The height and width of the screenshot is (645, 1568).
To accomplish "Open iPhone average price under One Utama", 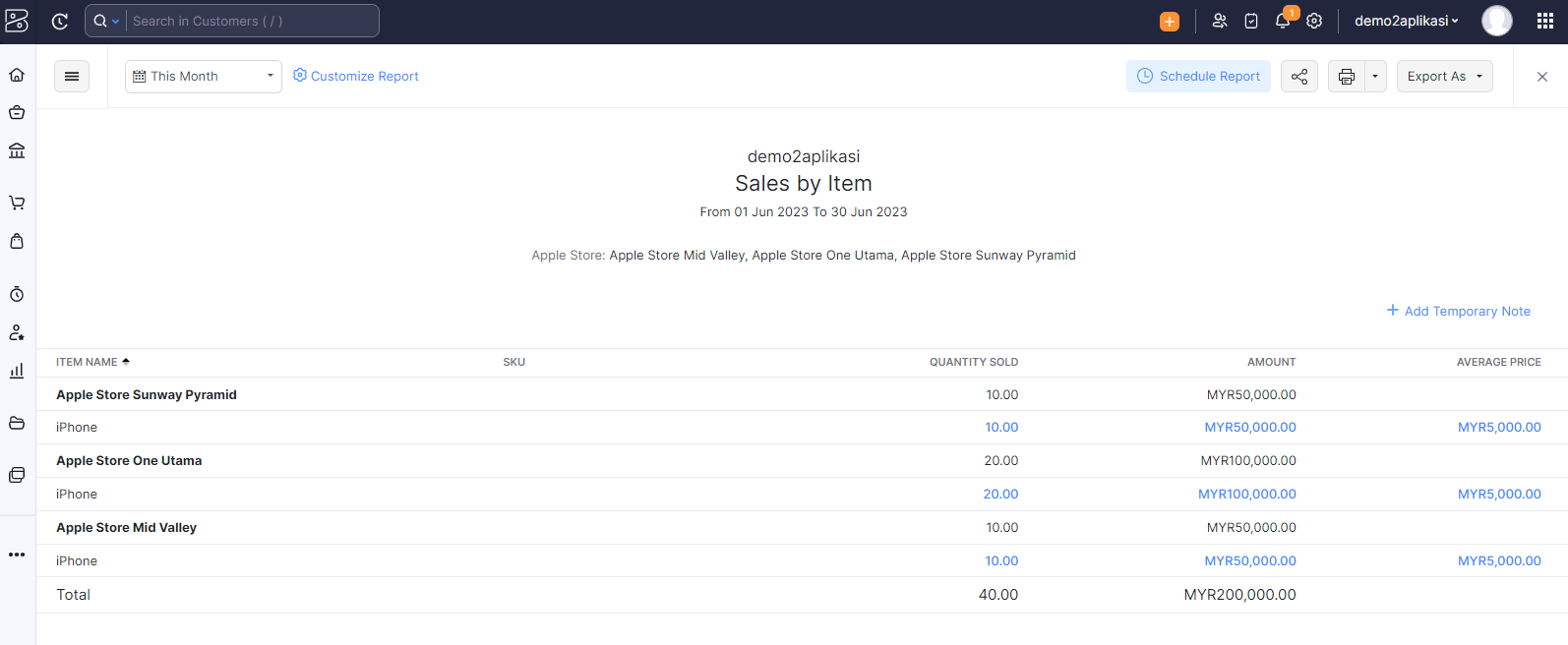I will tap(1499, 494).
